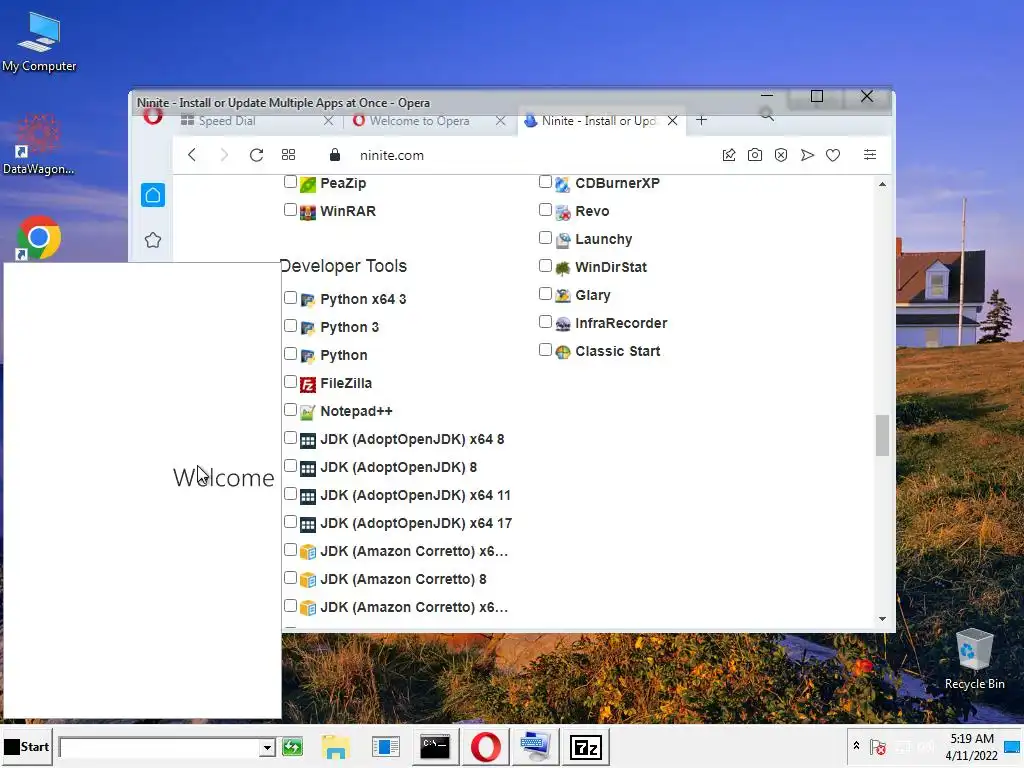Open the Start menu

27,746
